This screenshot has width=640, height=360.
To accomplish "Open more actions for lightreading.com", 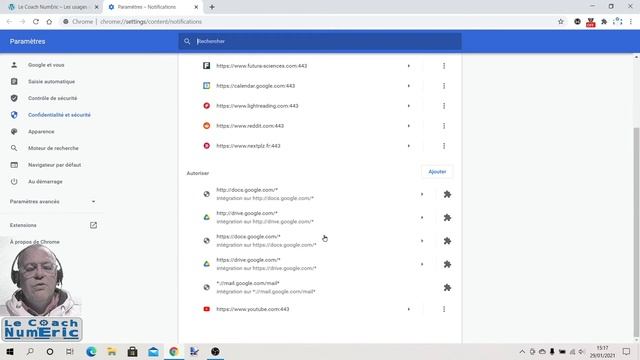I will pos(444,106).
